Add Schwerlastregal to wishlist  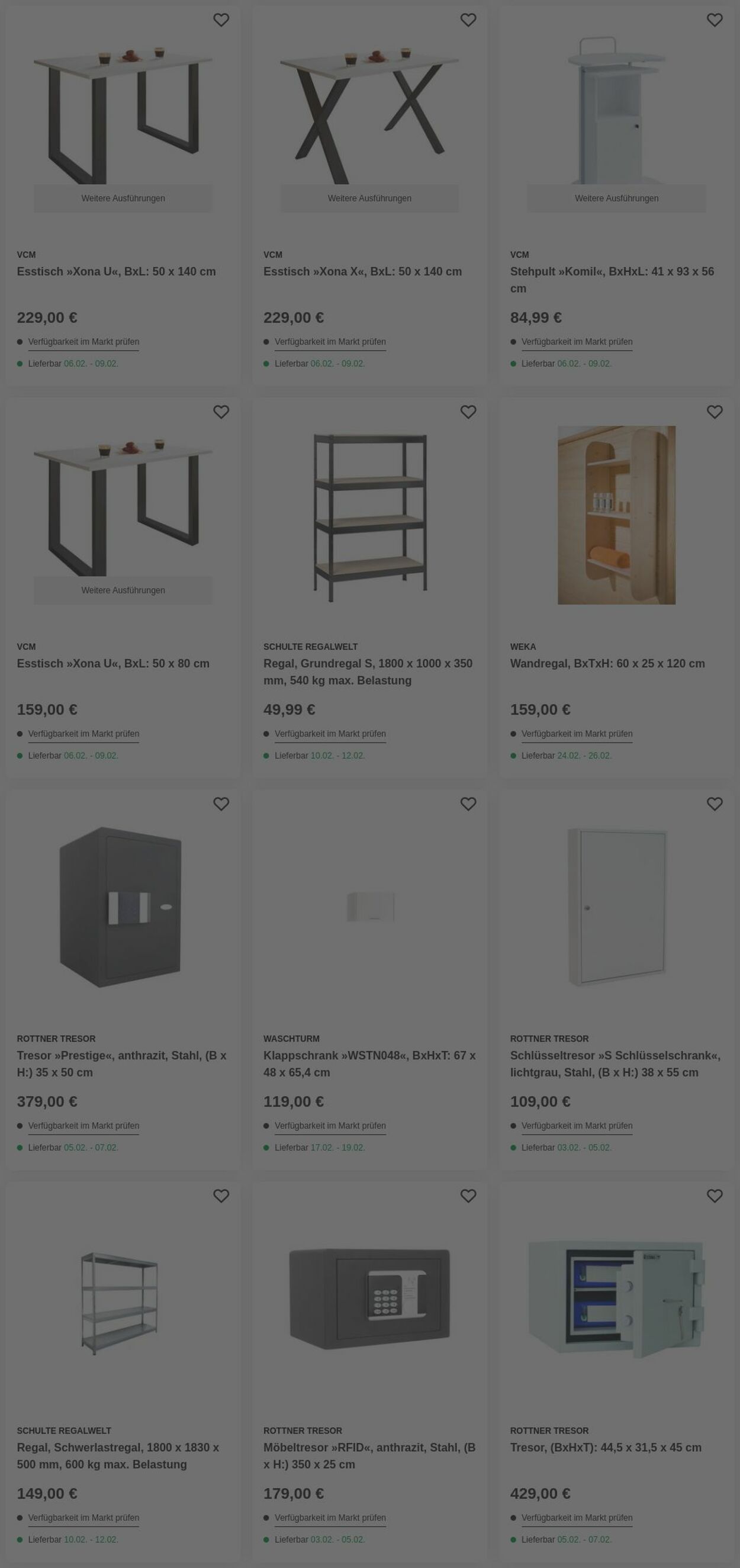[221, 1196]
